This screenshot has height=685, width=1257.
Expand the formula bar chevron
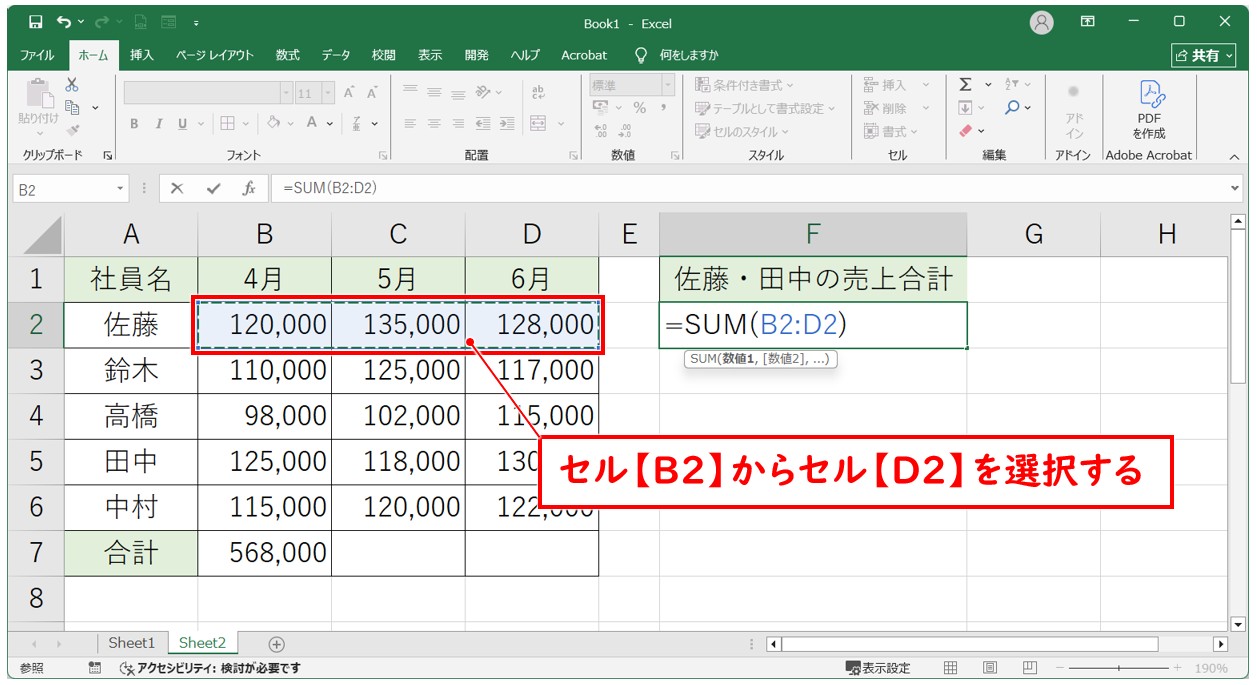point(1236,188)
